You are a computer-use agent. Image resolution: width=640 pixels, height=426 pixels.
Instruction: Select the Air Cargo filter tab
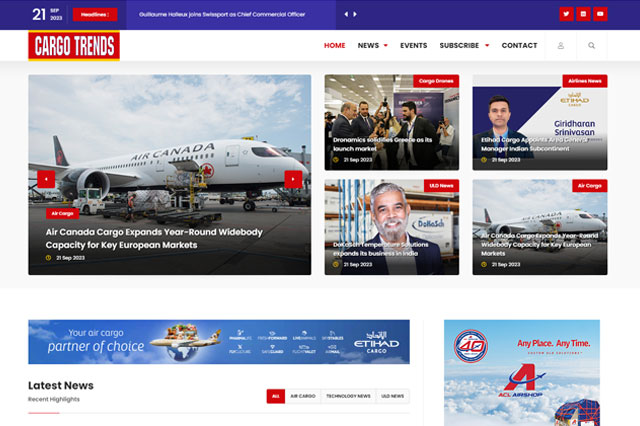(303, 396)
